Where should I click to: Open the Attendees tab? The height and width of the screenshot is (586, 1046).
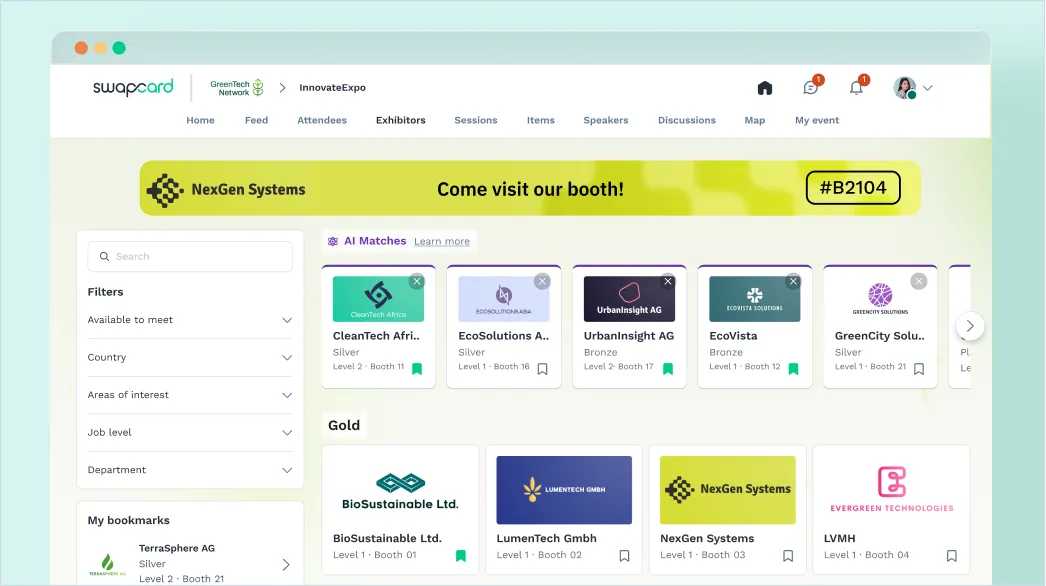[322, 120]
